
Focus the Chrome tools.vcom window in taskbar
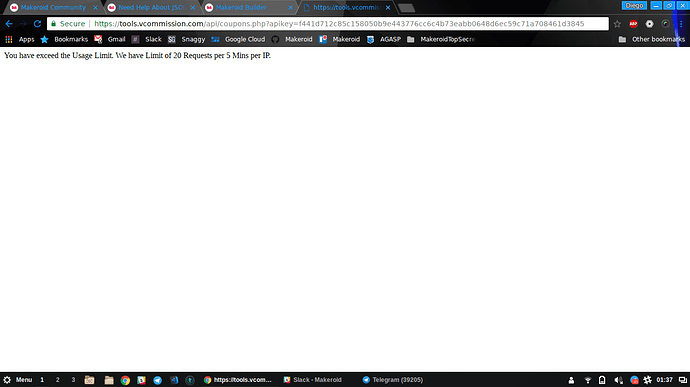(238, 380)
